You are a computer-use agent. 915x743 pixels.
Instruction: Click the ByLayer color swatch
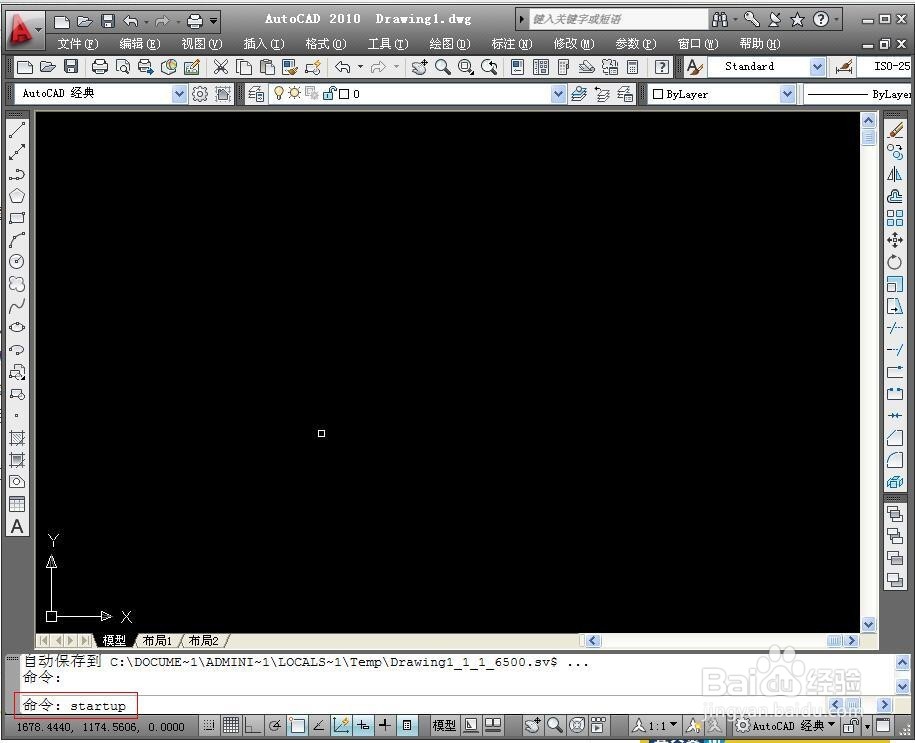point(658,94)
